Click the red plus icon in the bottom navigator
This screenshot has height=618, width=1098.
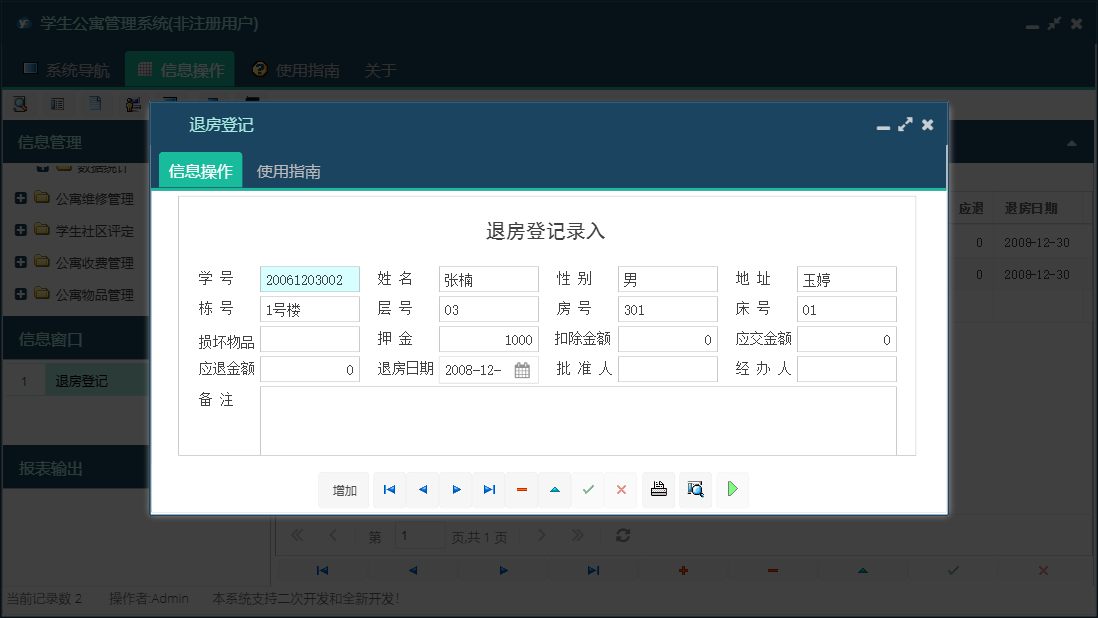coord(683,570)
